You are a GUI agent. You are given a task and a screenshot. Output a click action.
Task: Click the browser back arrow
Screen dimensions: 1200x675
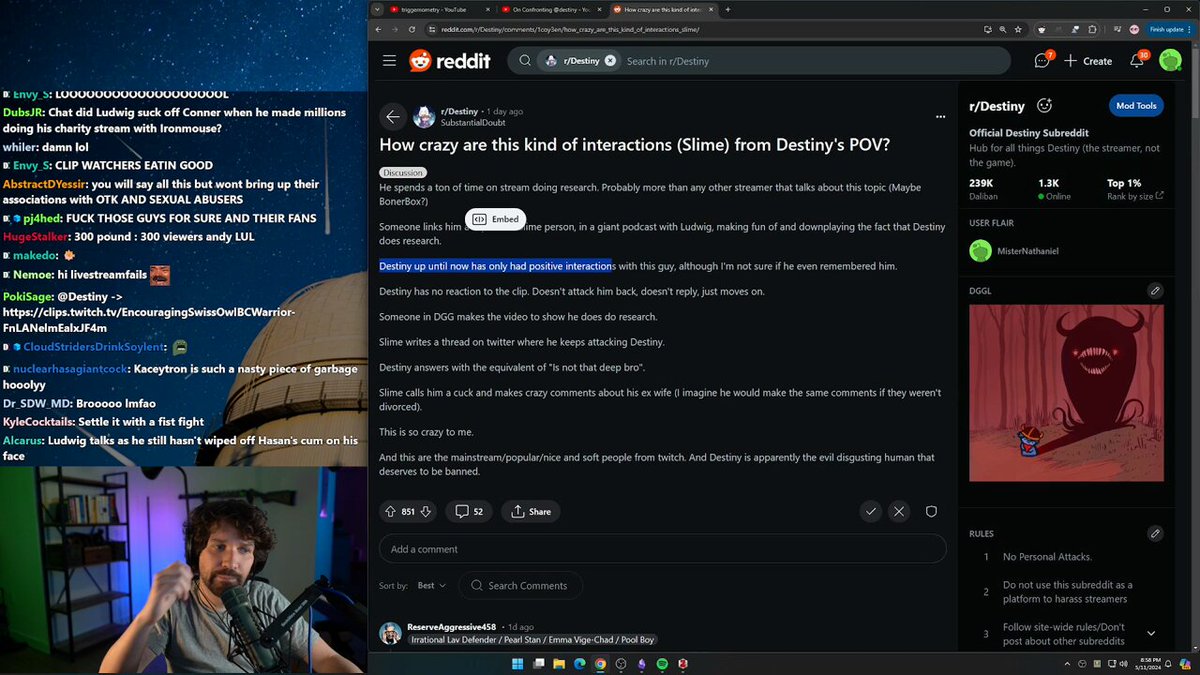point(379,30)
